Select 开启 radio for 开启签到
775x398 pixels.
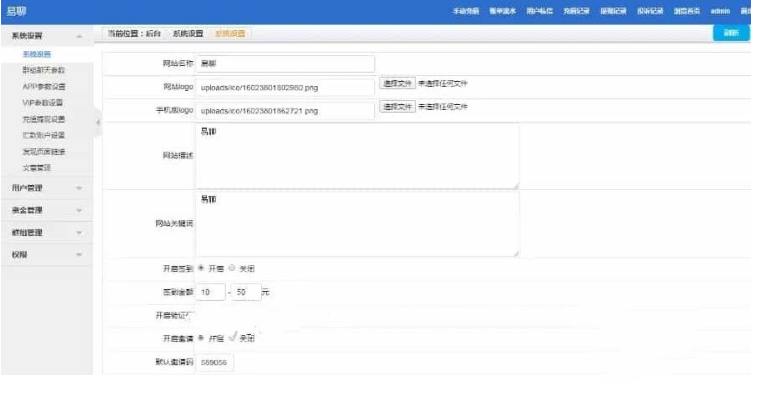pyautogui.click(x=201, y=268)
